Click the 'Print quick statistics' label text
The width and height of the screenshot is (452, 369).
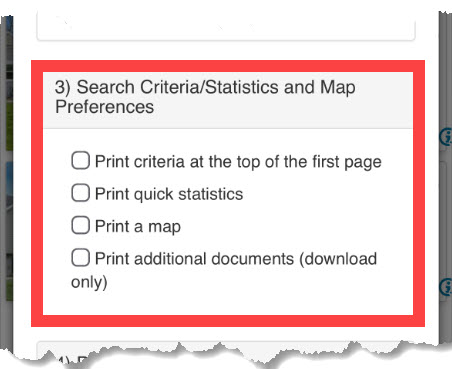point(169,194)
